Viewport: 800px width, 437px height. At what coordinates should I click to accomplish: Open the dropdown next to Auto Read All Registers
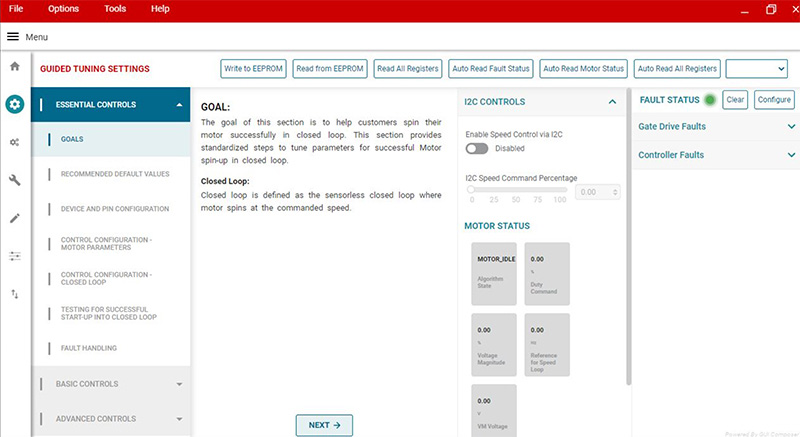pos(756,68)
